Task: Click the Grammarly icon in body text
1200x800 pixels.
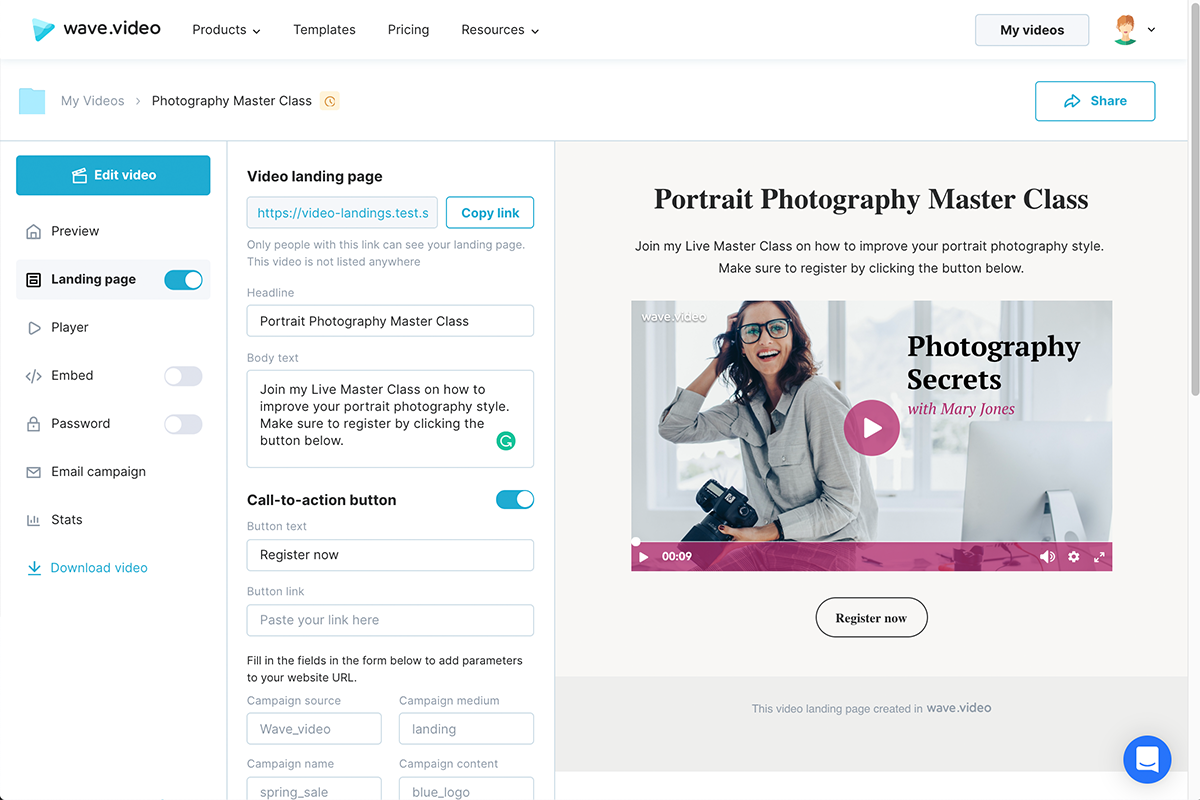Action: (x=506, y=440)
